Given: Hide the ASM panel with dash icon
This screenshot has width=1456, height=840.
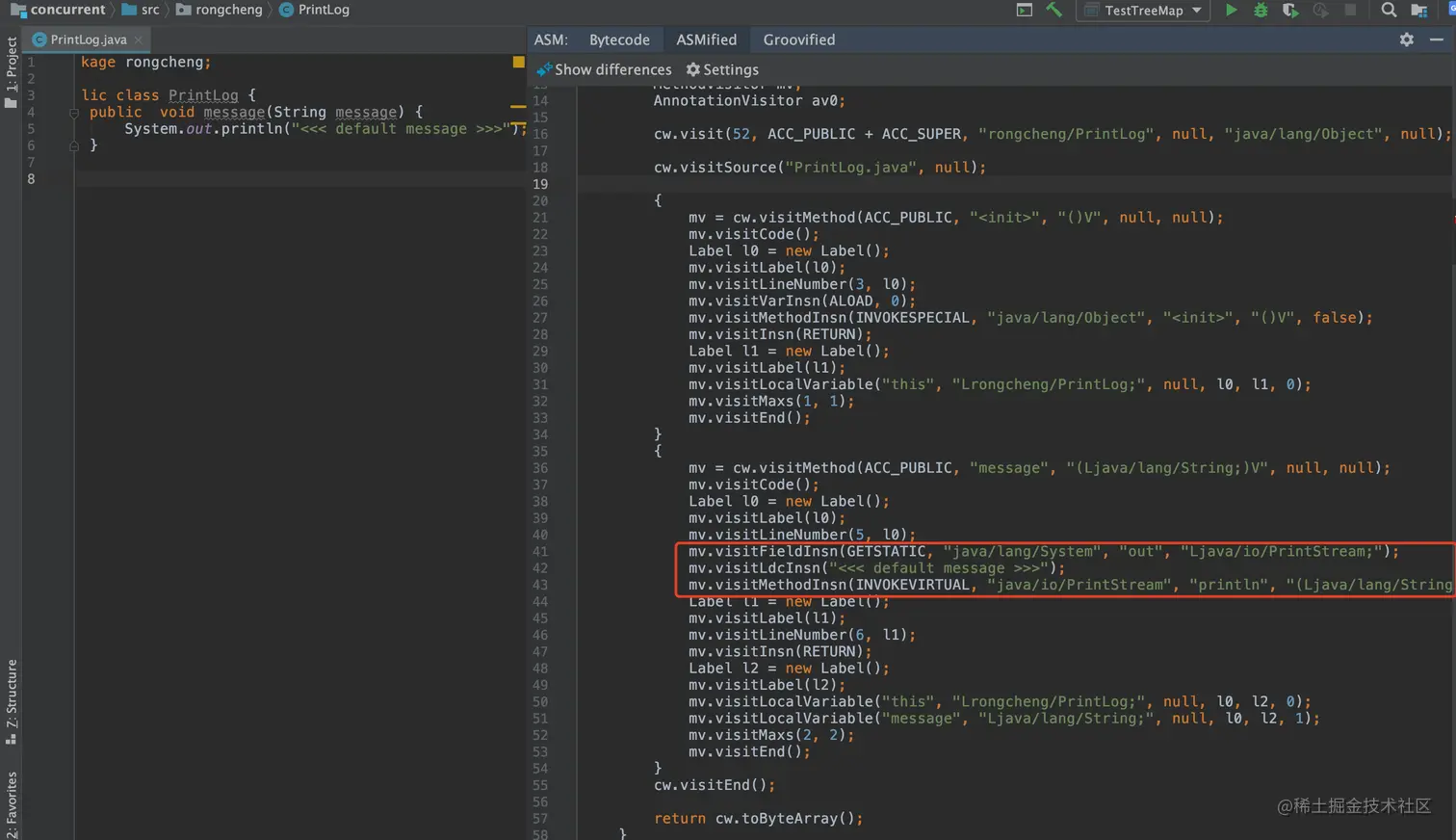Looking at the screenshot, I should 1436,39.
